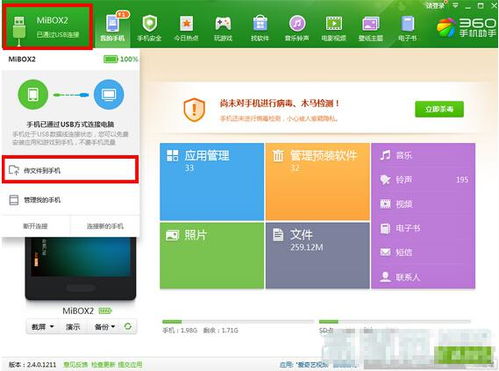499x371 pixels.
Task: Open 今日热点 star icon in toolbar
Action: [x=186, y=24]
